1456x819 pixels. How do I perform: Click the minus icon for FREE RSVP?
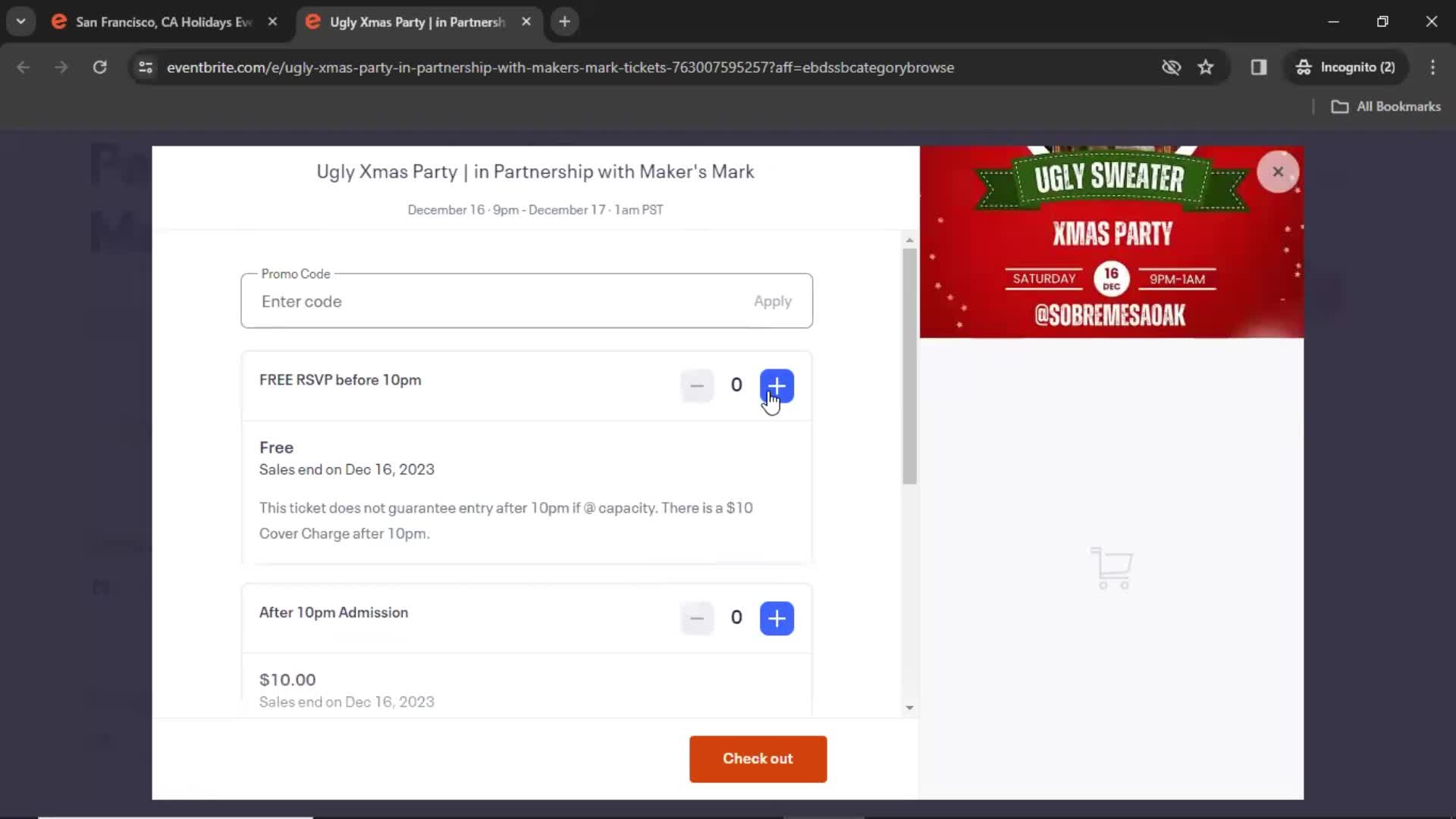click(x=697, y=385)
